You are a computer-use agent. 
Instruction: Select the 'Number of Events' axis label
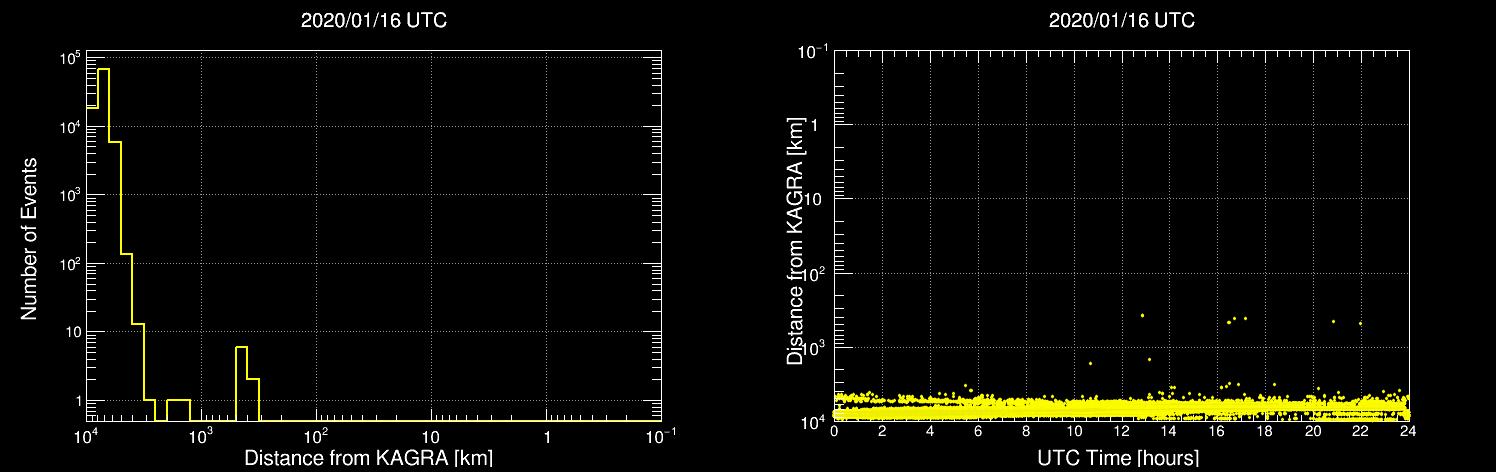click(x=29, y=237)
